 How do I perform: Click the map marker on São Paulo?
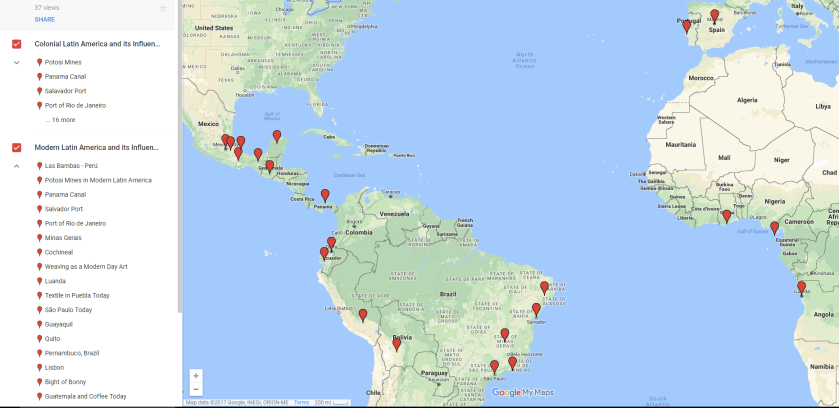[x=494, y=366]
